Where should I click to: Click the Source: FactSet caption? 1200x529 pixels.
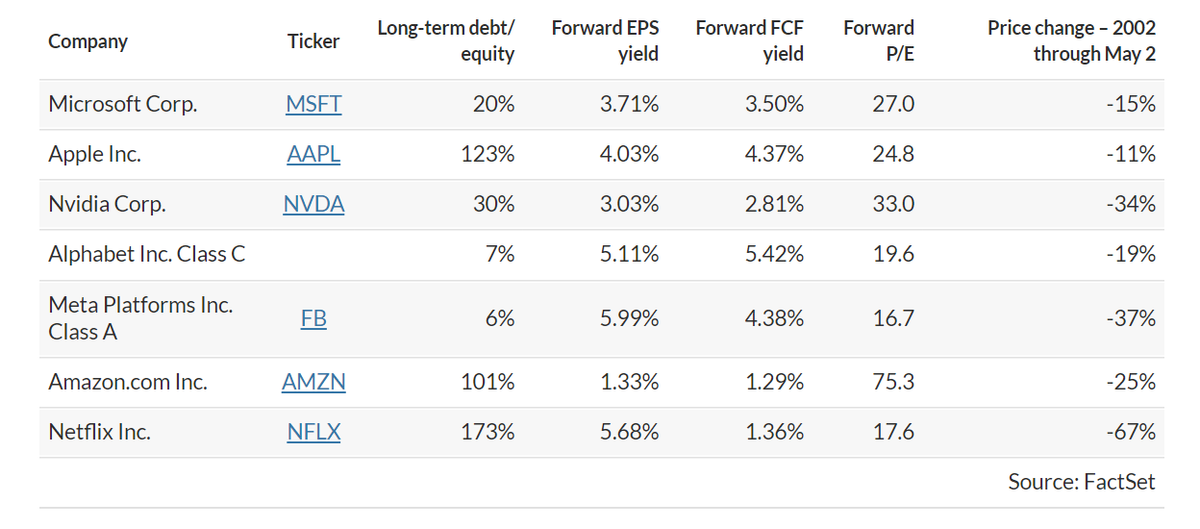(1081, 482)
